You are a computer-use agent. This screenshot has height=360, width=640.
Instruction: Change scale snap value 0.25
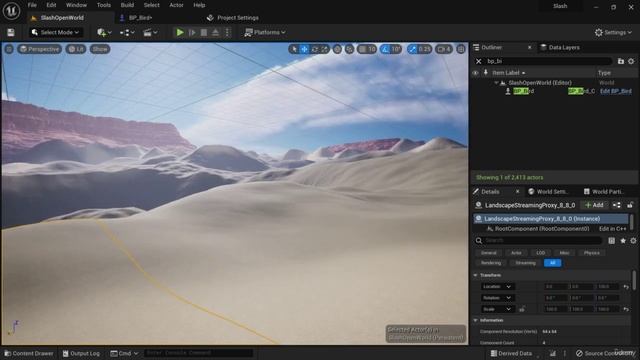point(424,49)
